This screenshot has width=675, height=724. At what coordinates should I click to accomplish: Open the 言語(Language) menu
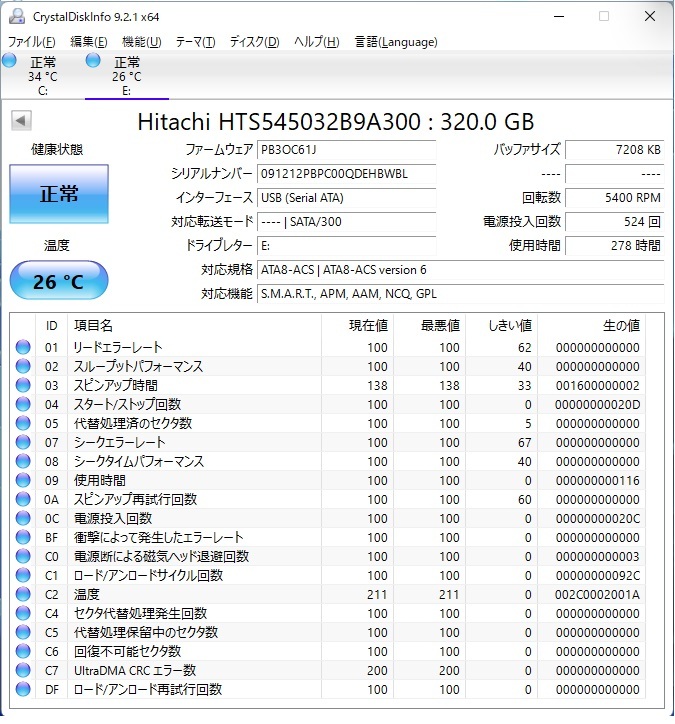point(396,42)
